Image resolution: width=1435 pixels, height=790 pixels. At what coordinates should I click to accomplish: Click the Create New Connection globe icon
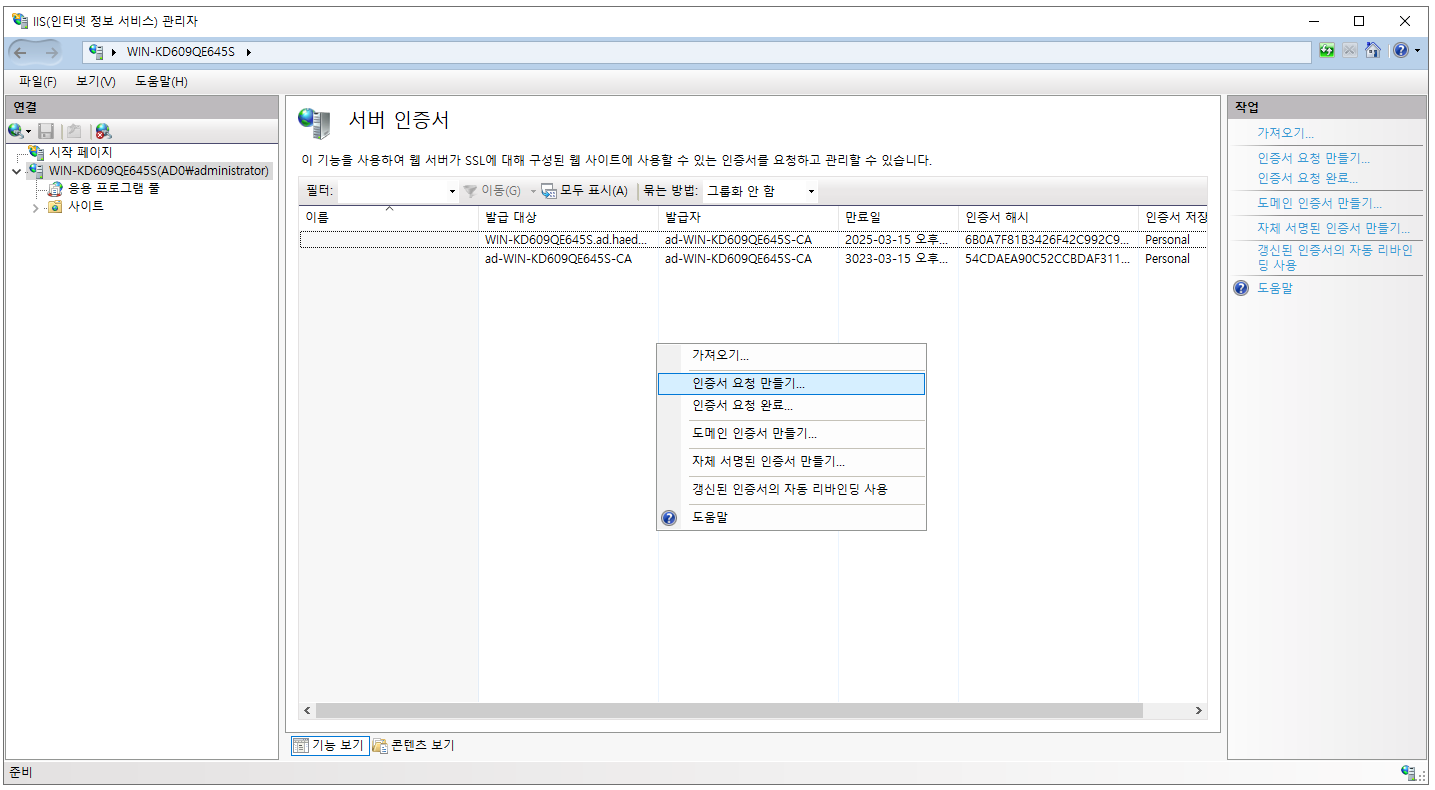pos(16,131)
